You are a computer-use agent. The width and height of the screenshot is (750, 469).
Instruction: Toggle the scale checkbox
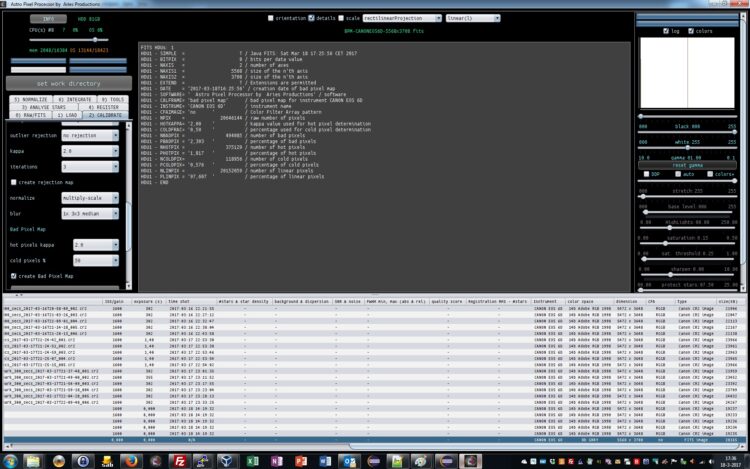pyautogui.click(x=341, y=18)
